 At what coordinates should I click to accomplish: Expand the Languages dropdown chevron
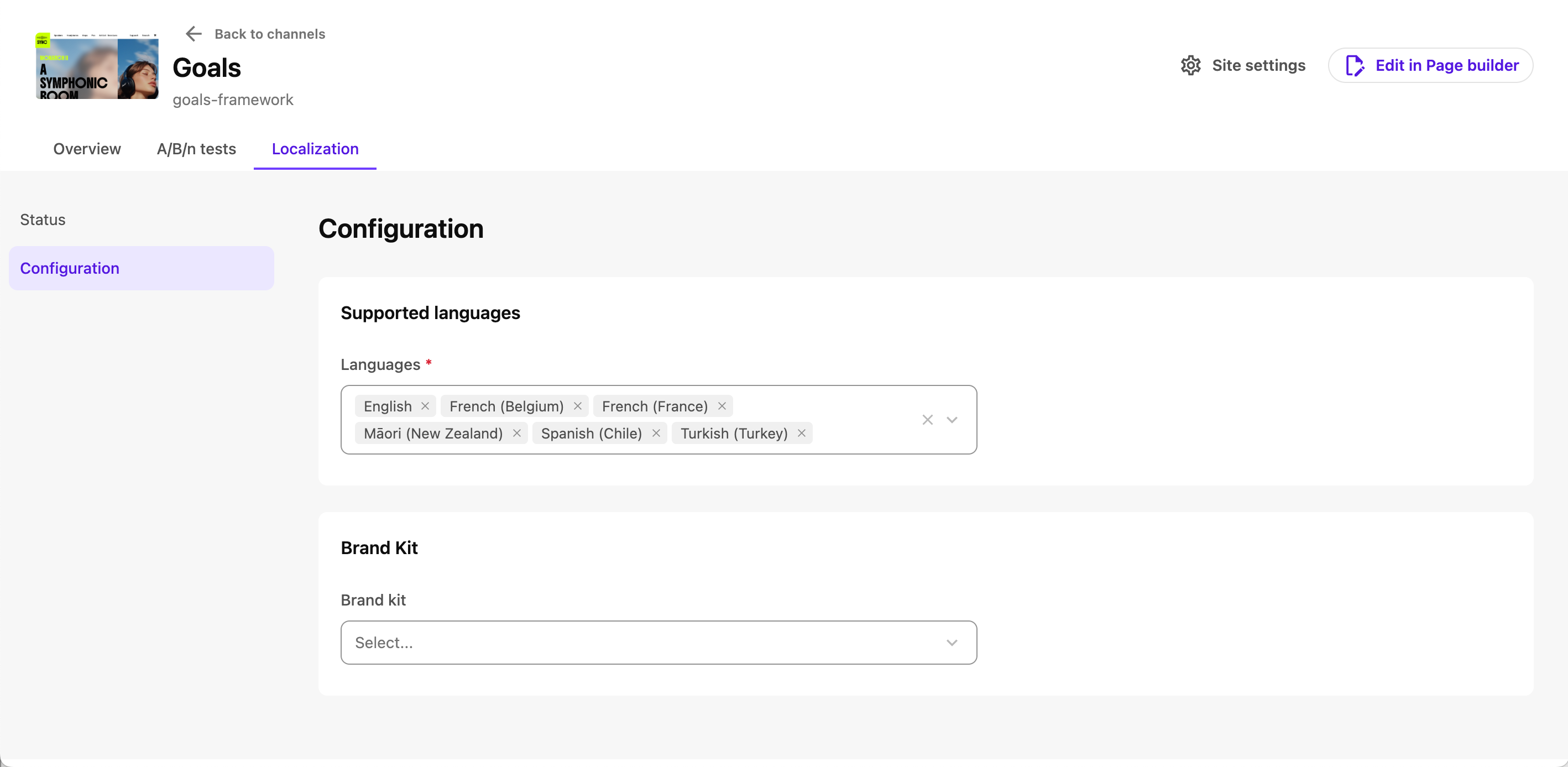(x=952, y=419)
